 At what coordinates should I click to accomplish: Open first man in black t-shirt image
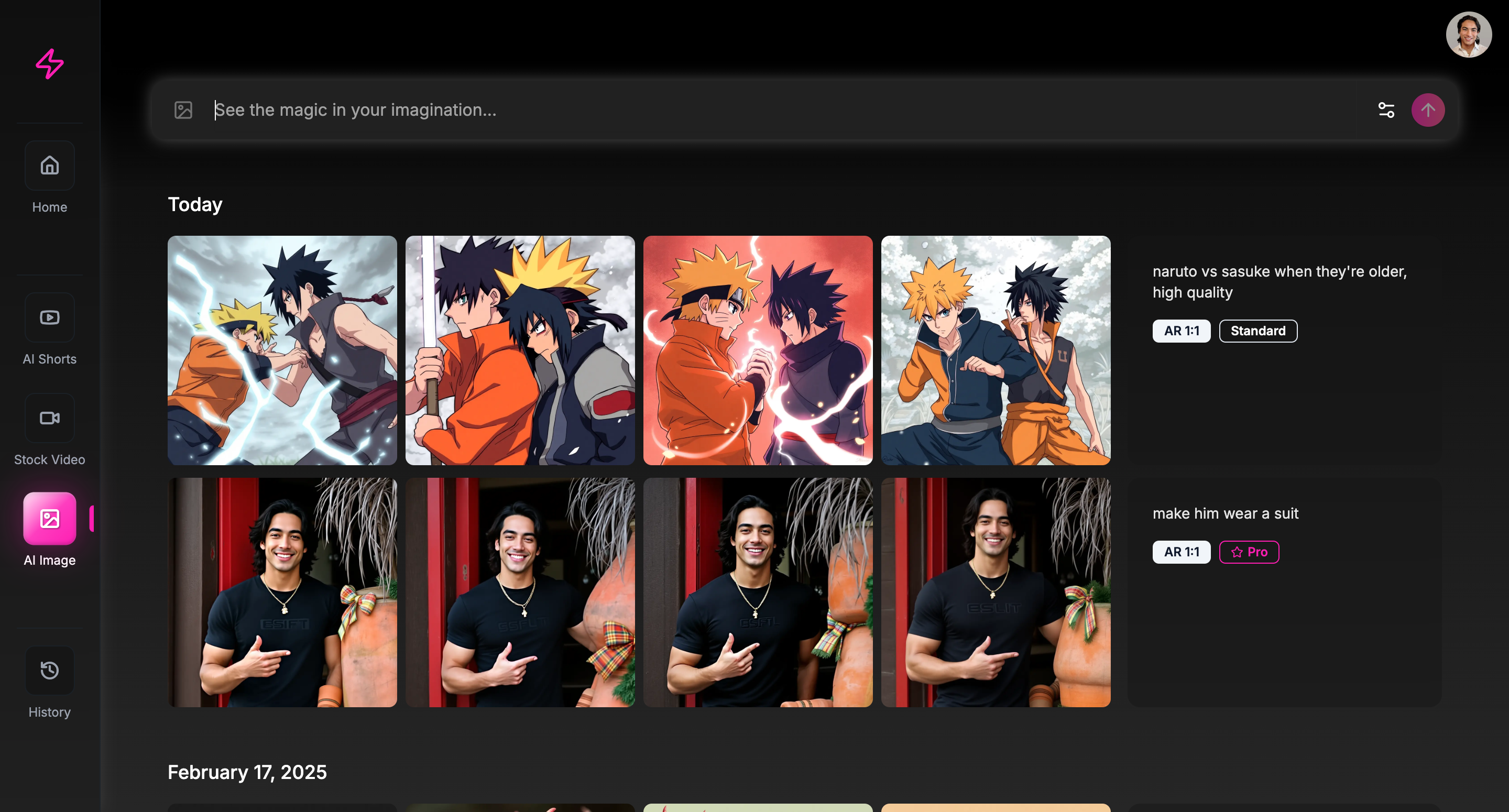(x=282, y=592)
